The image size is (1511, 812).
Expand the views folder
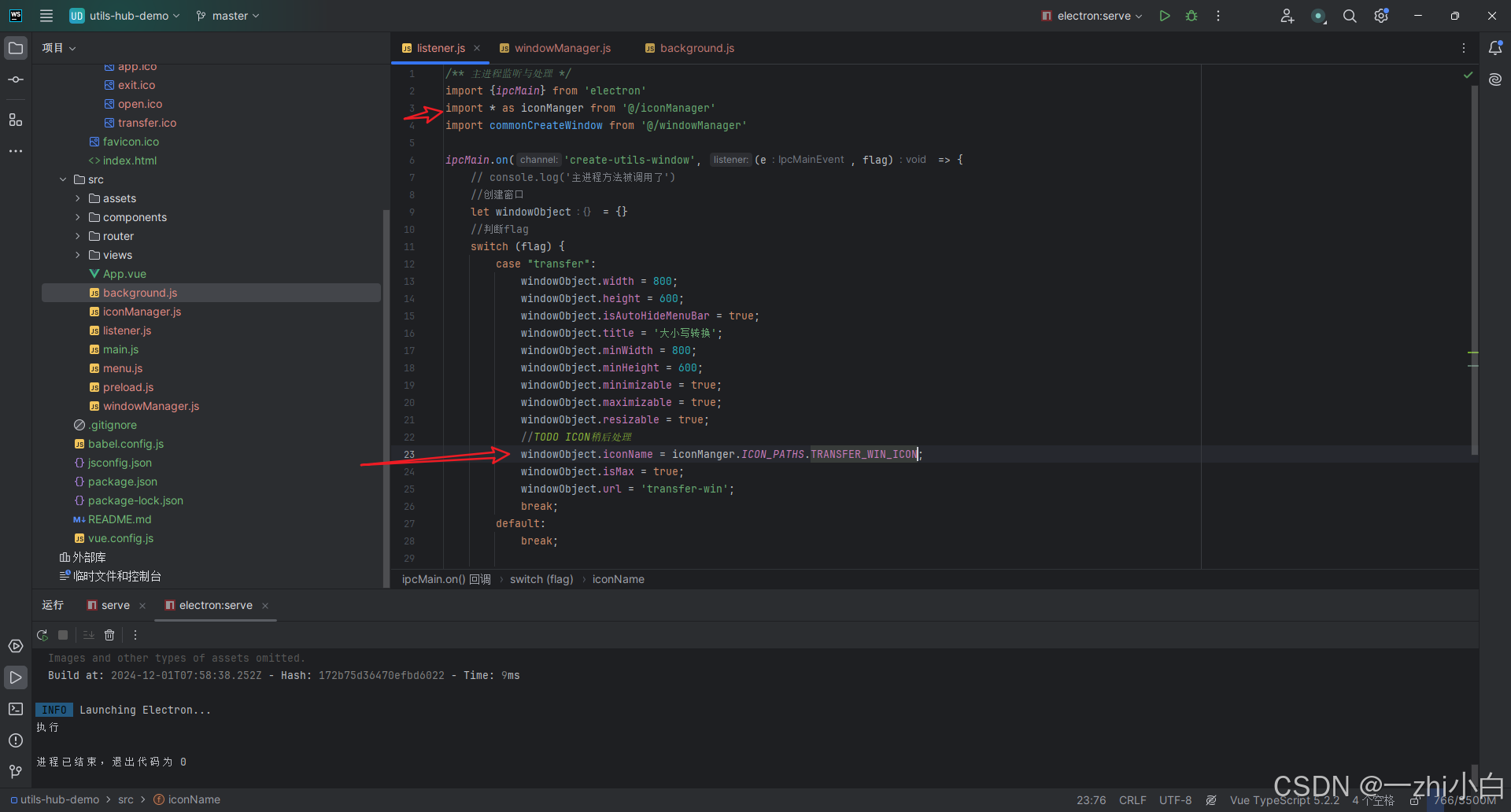coord(78,255)
